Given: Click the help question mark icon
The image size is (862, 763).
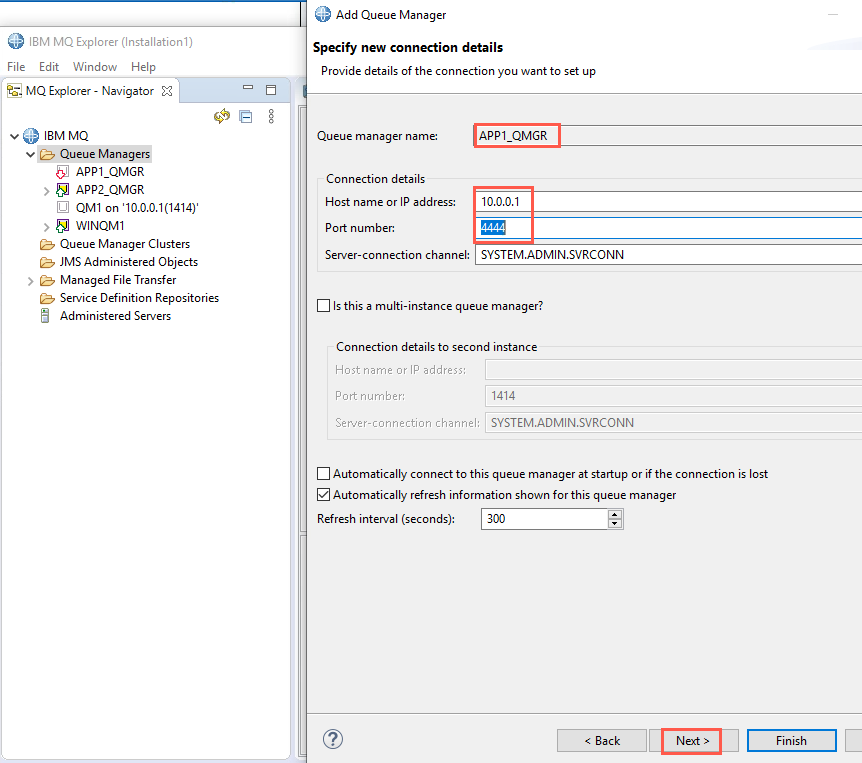Looking at the screenshot, I should point(333,739).
